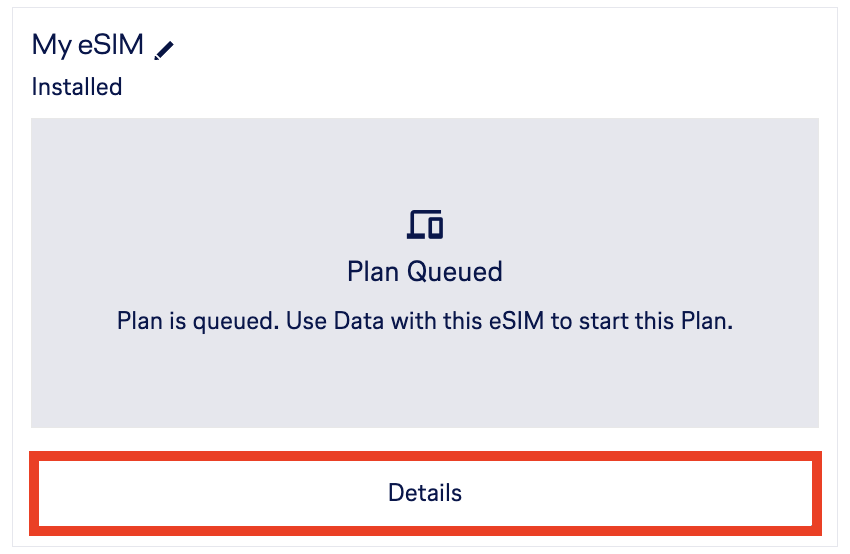Screen dimensions: 850x554
Task: Click the Installed status label
Action: point(77,87)
